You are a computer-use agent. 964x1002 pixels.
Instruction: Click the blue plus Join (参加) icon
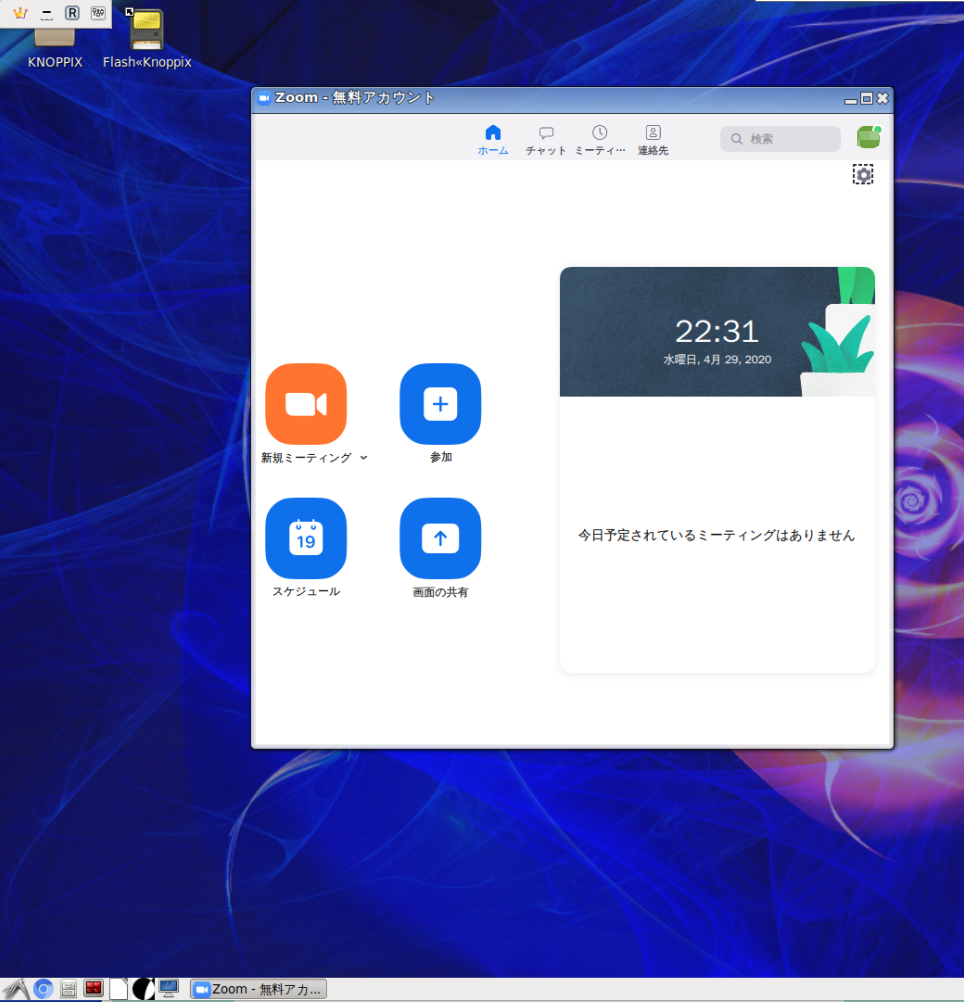point(440,404)
